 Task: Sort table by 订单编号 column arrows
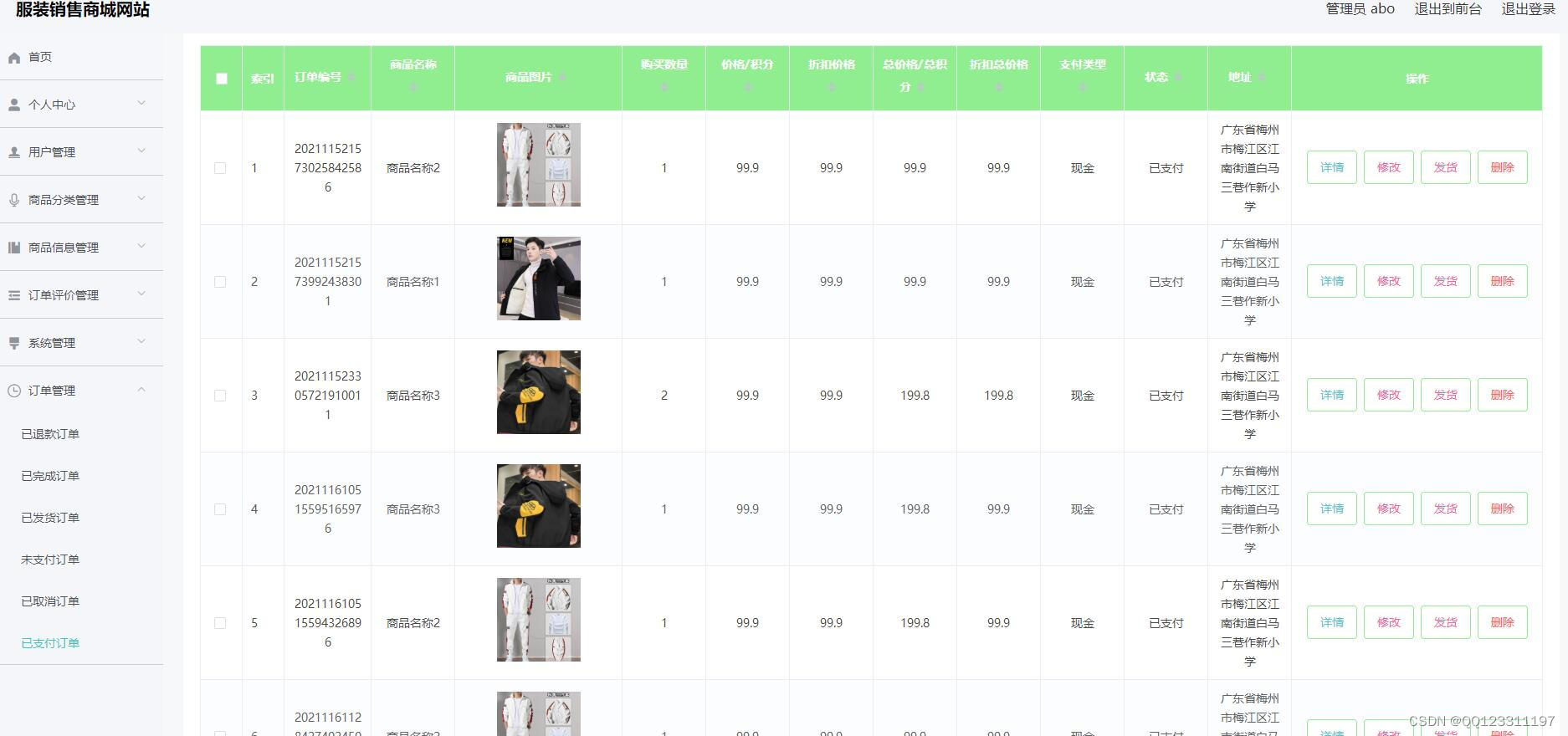pos(351,77)
